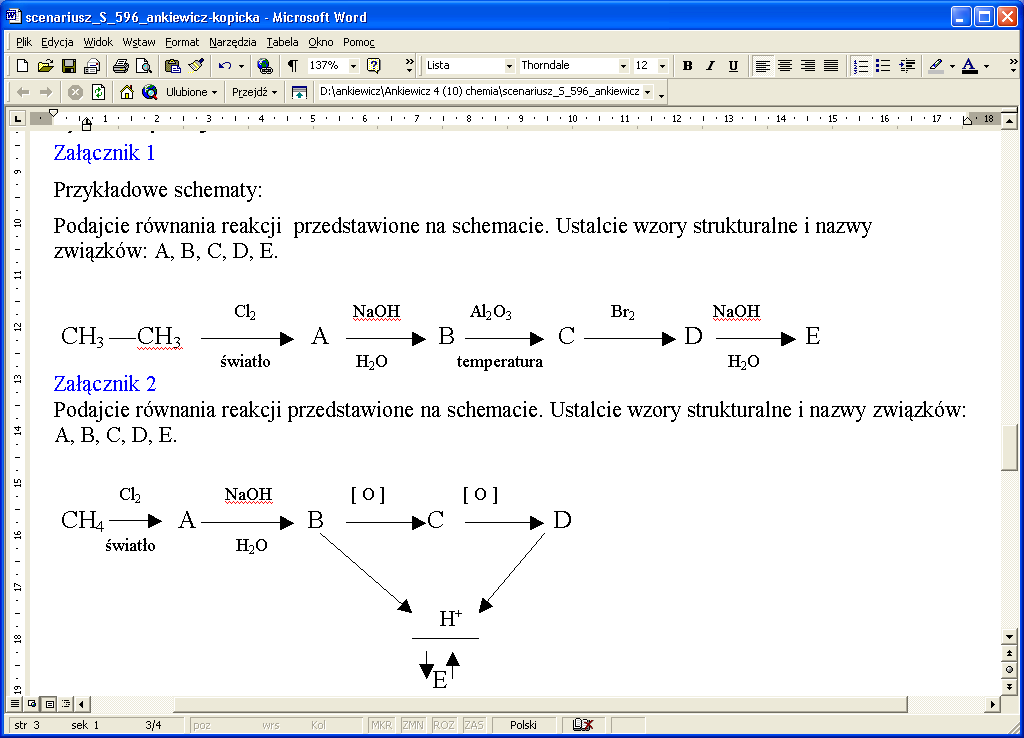Search the Web icon
This screenshot has height=738, width=1024.
pos(150,92)
